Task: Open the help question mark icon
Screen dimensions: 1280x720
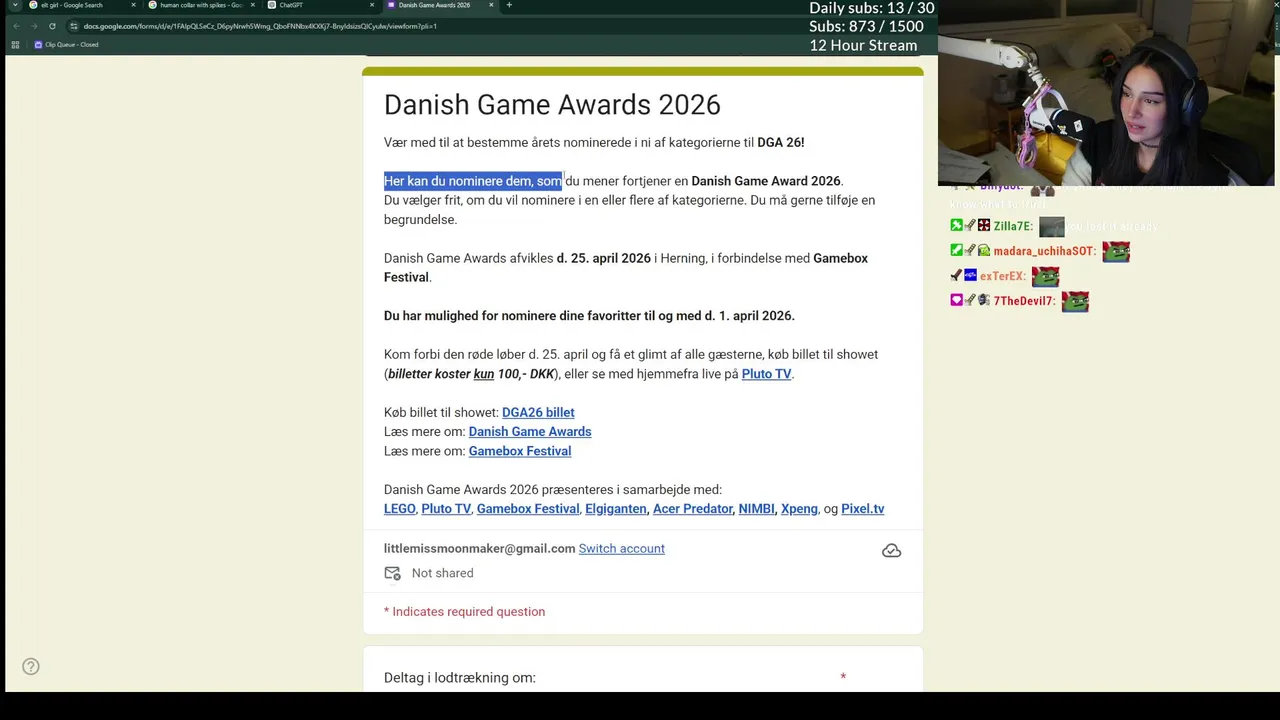Action: click(31, 666)
